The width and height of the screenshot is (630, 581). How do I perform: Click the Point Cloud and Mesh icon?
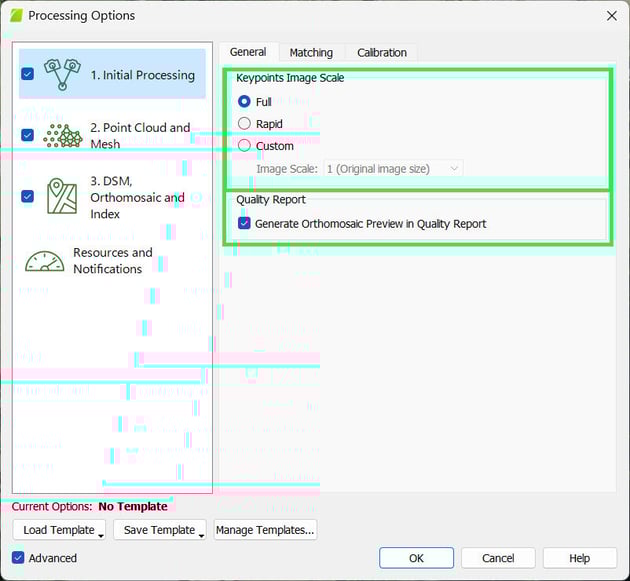click(63, 135)
